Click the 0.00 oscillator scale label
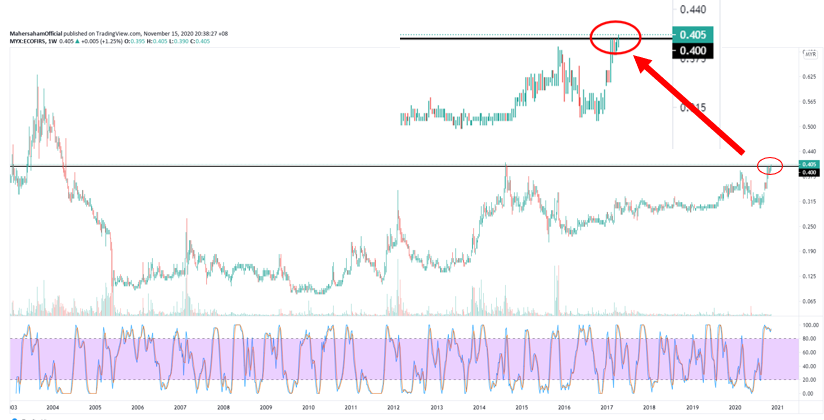The height and width of the screenshot is (420, 824). 808,393
